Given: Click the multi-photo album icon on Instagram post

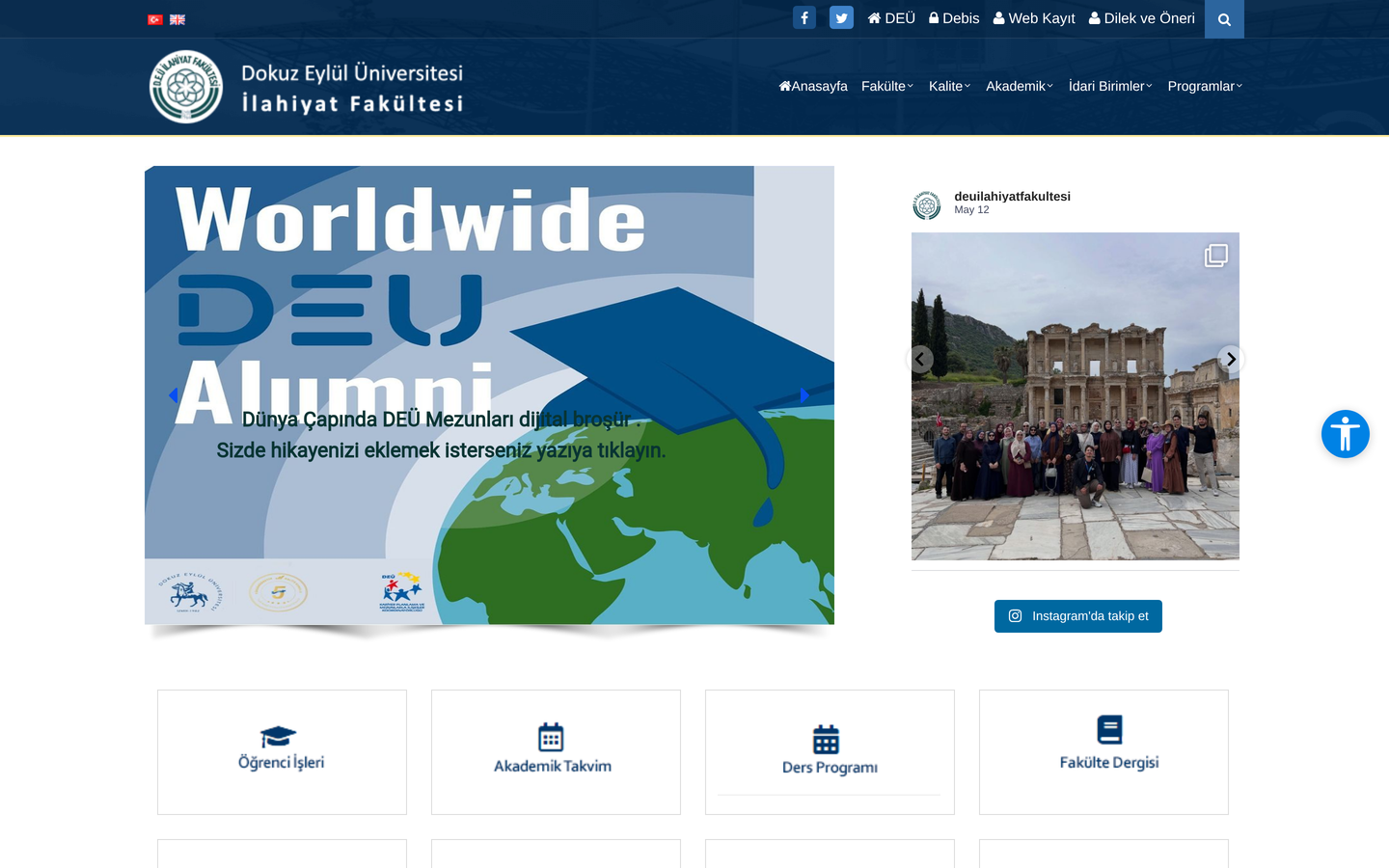Looking at the screenshot, I should [x=1216, y=255].
